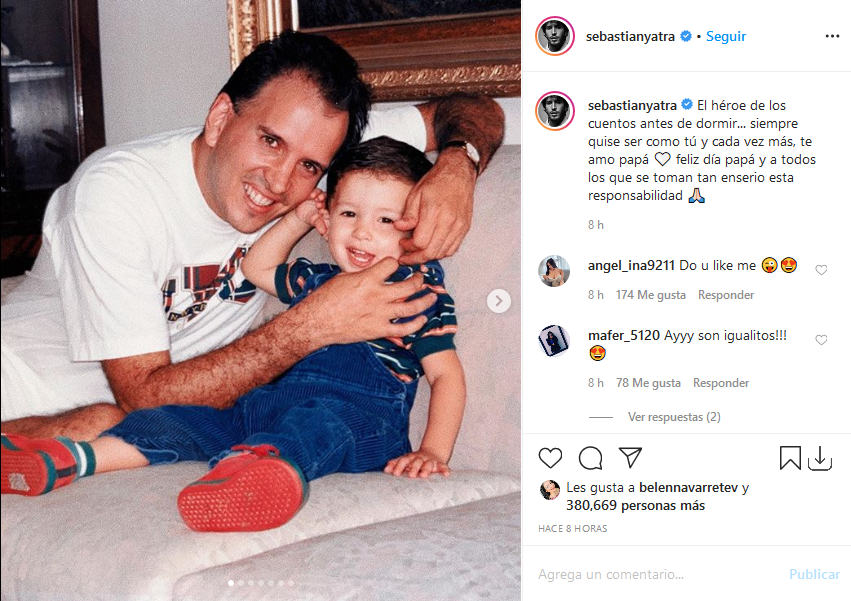Open belennavarretev's profile link
Viewport: 851px width, 601px height.
[688, 488]
